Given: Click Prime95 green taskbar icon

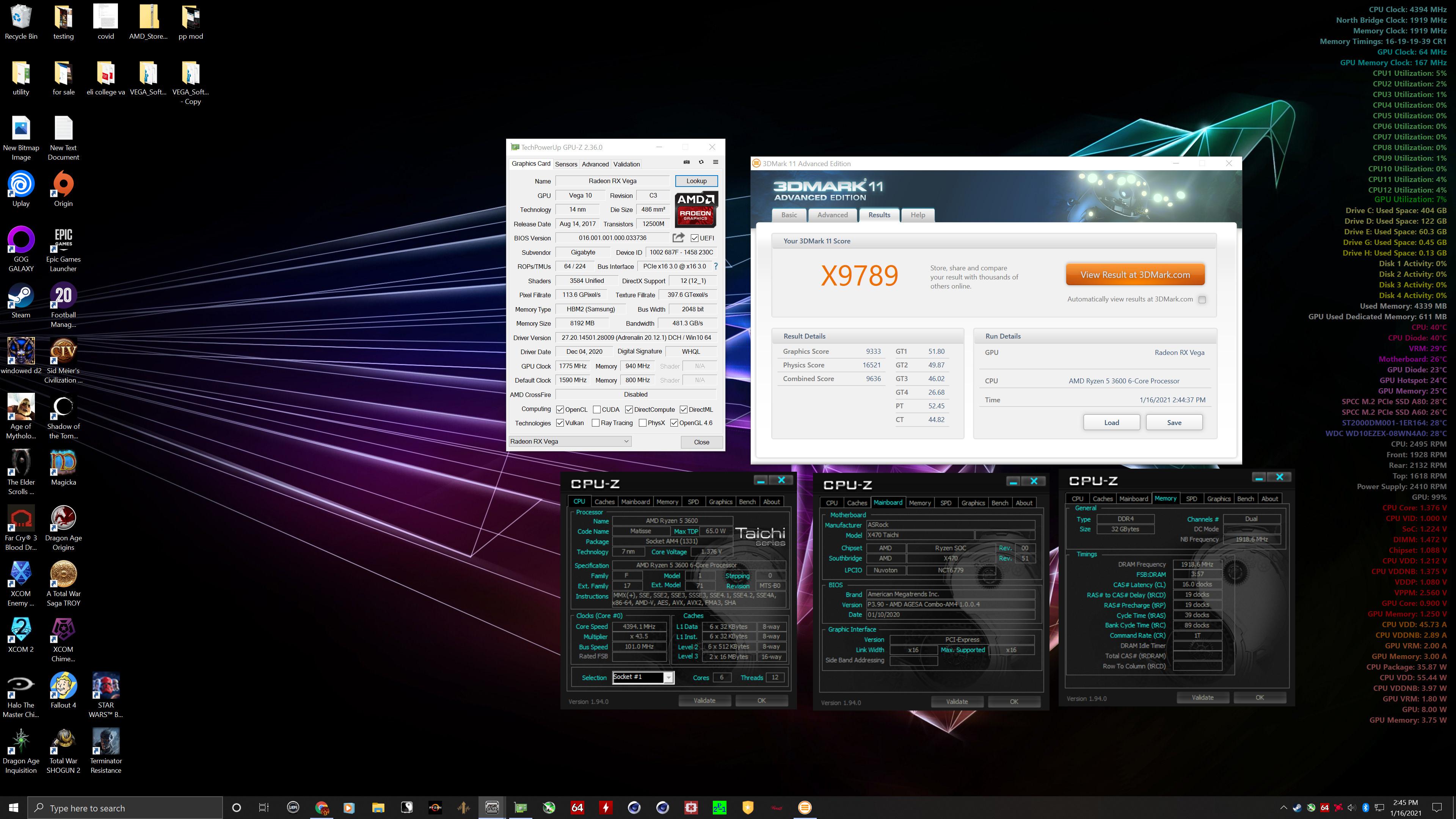Looking at the screenshot, I should (719, 808).
